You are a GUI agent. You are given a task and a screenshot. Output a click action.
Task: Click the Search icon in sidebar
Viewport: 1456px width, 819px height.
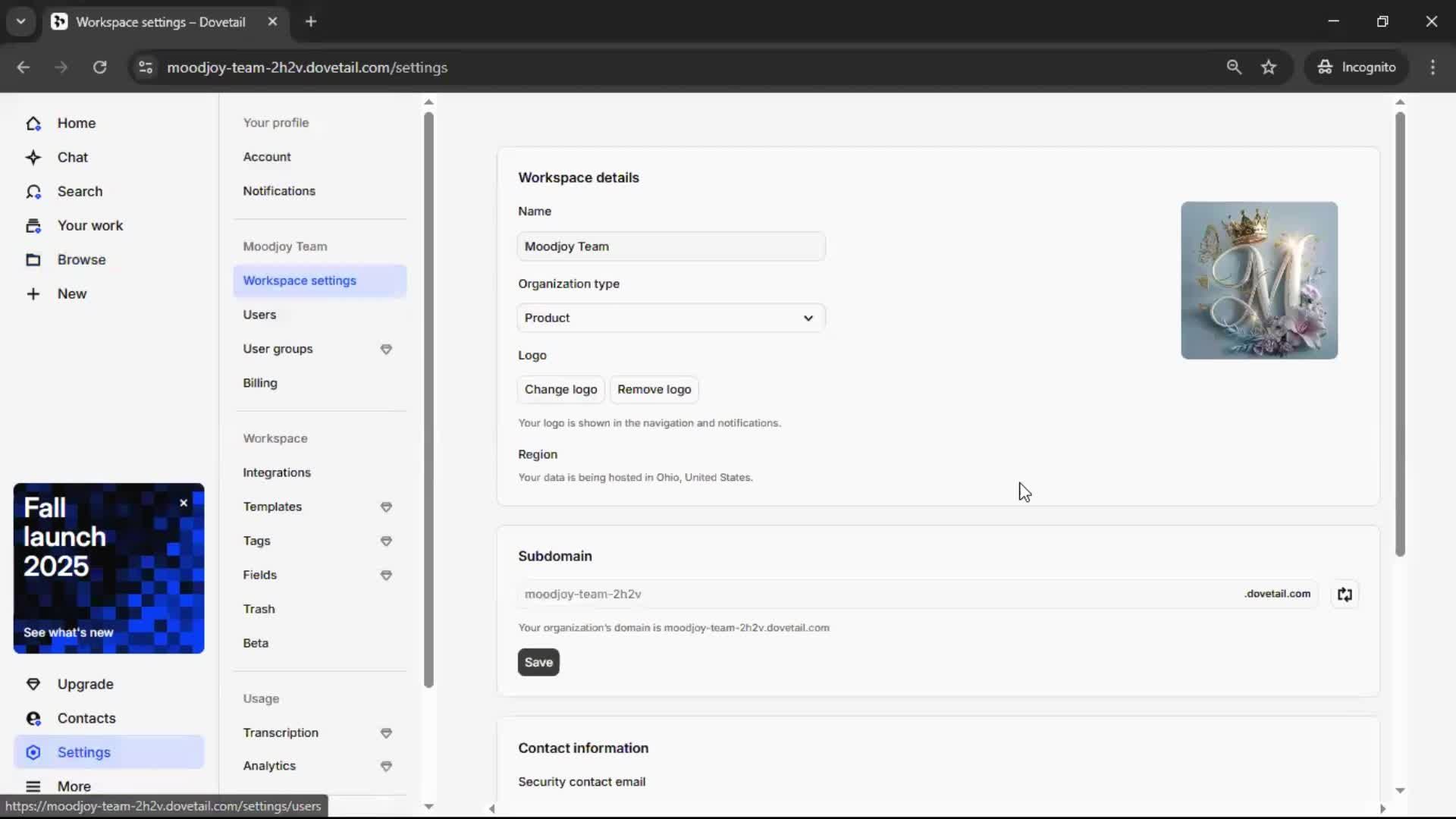[x=33, y=191]
